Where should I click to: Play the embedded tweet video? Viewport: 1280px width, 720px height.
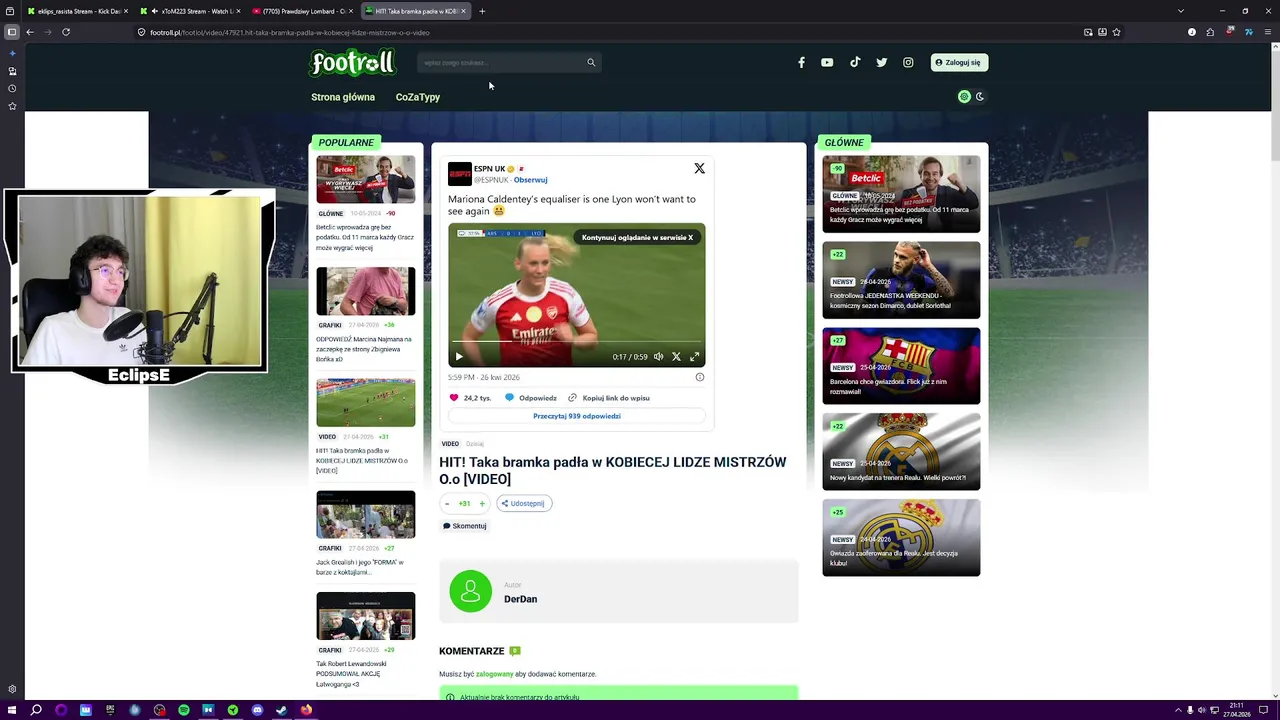459,357
